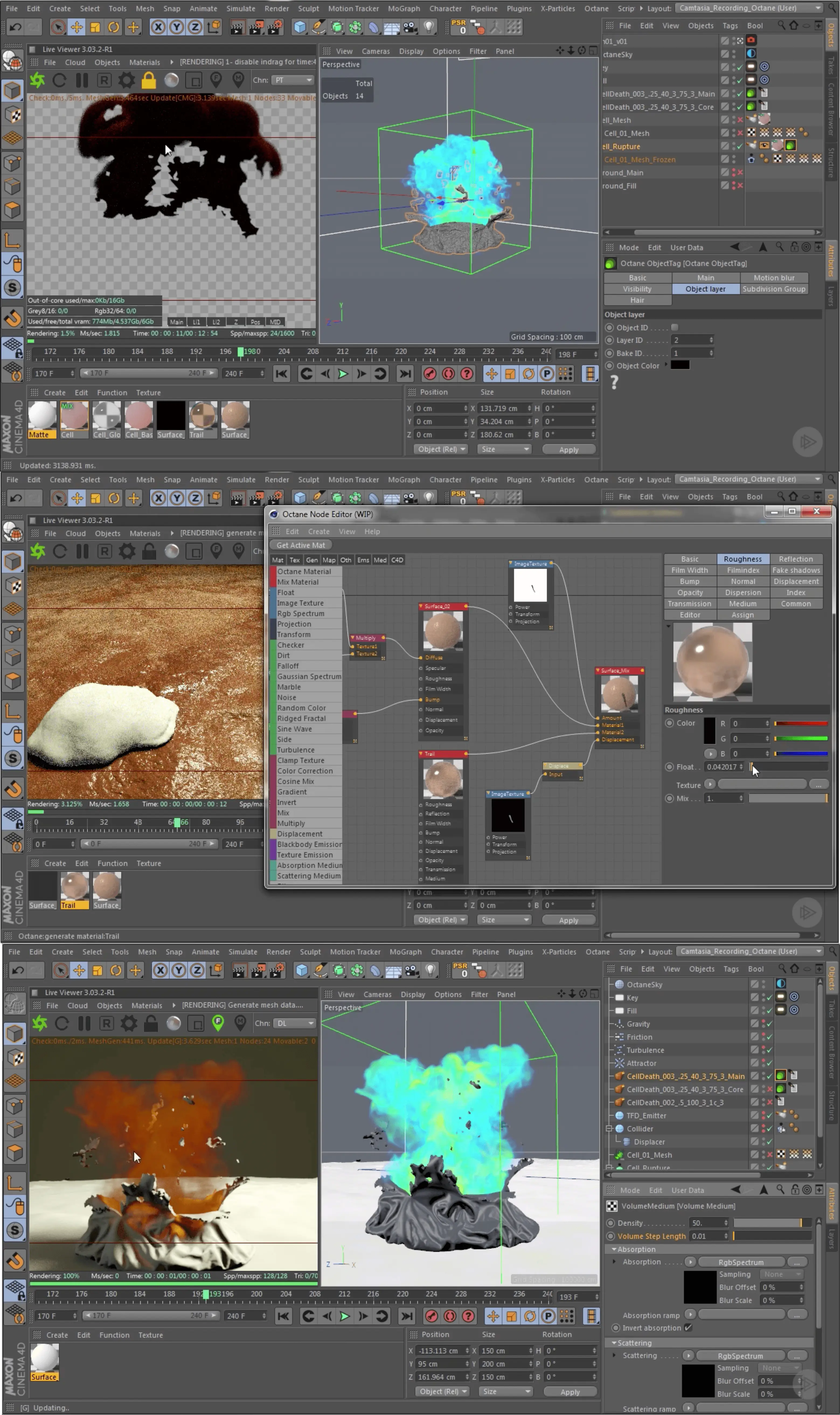Switch to the Ems node category tab
Screen dimensions: 840x1415
click(363, 560)
